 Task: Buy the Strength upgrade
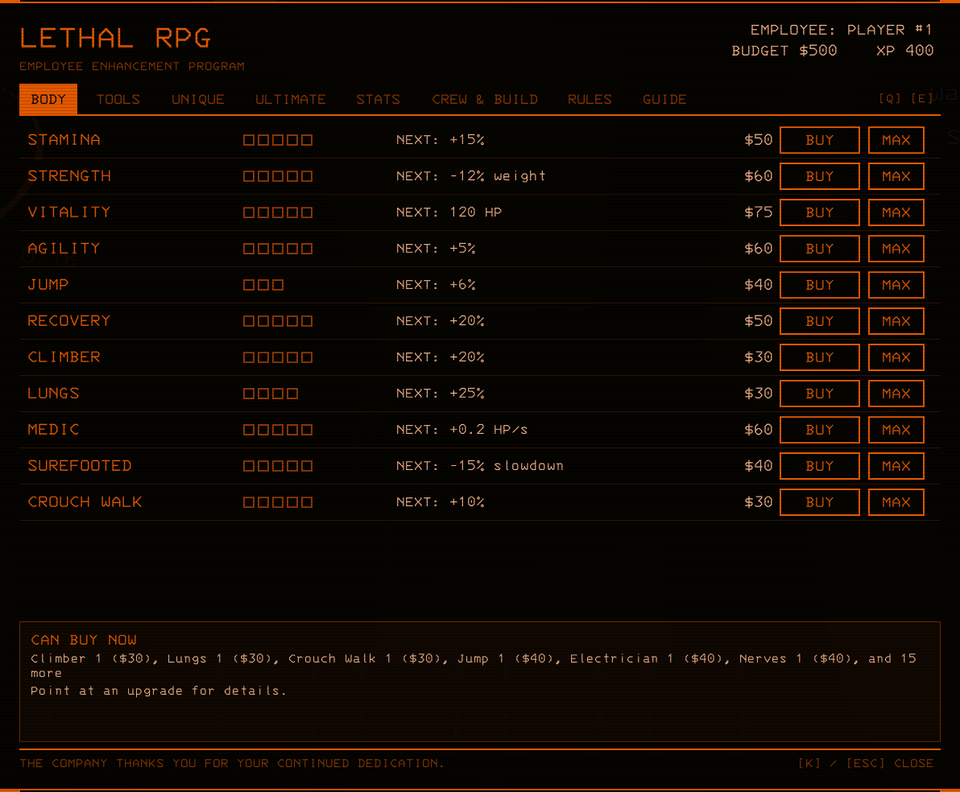(x=819, y=176)
